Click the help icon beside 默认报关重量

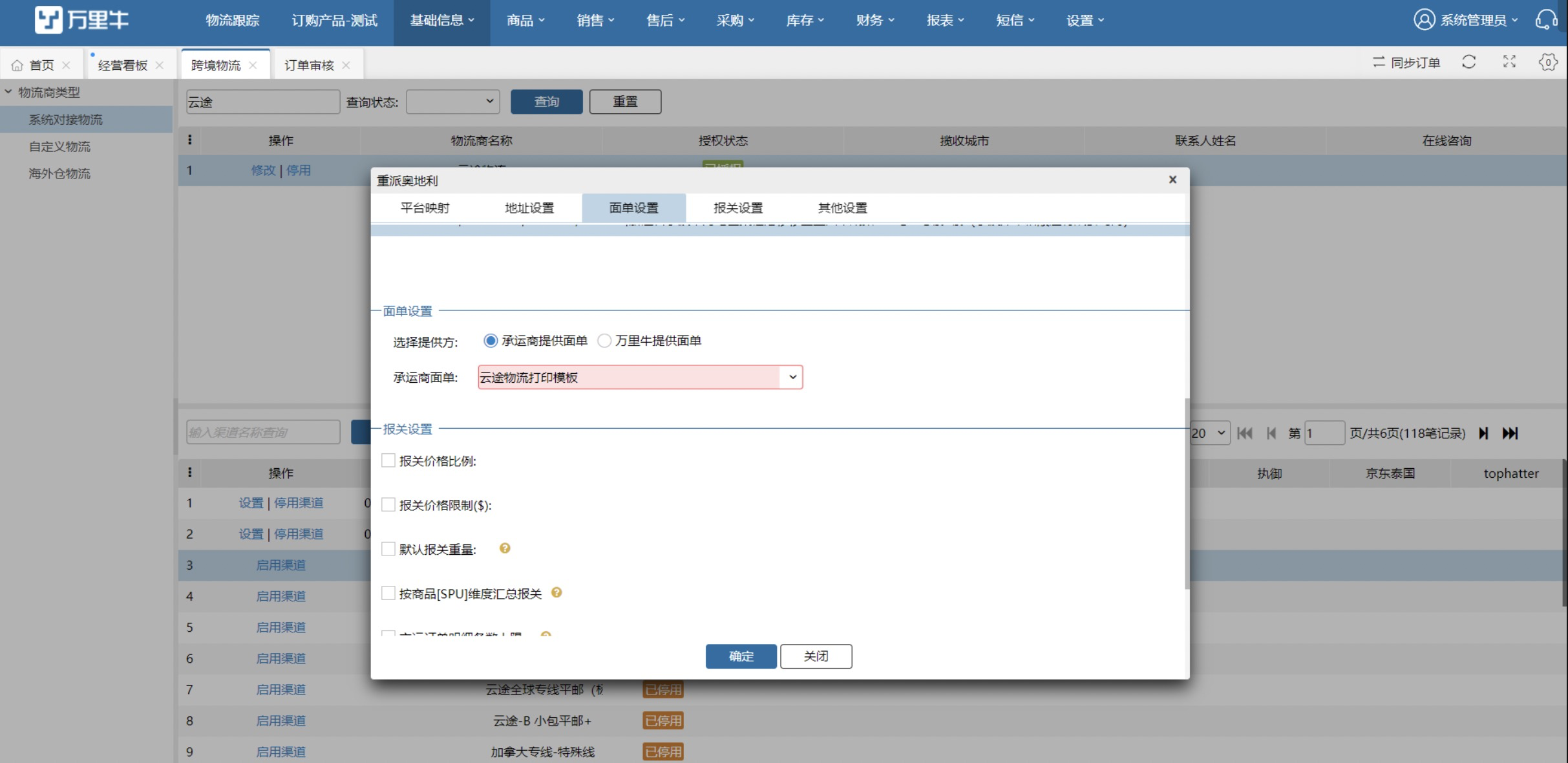[505, 548]
